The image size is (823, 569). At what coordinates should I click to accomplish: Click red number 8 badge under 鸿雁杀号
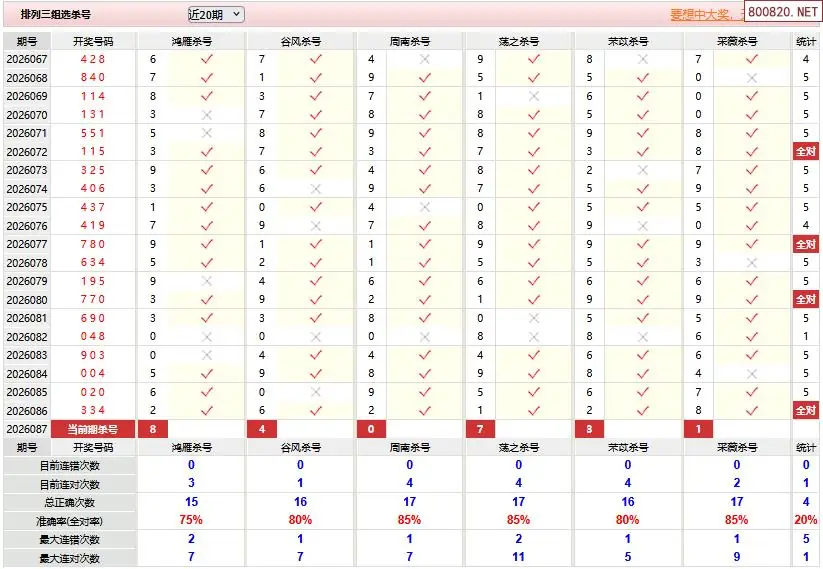coord(152,429)
